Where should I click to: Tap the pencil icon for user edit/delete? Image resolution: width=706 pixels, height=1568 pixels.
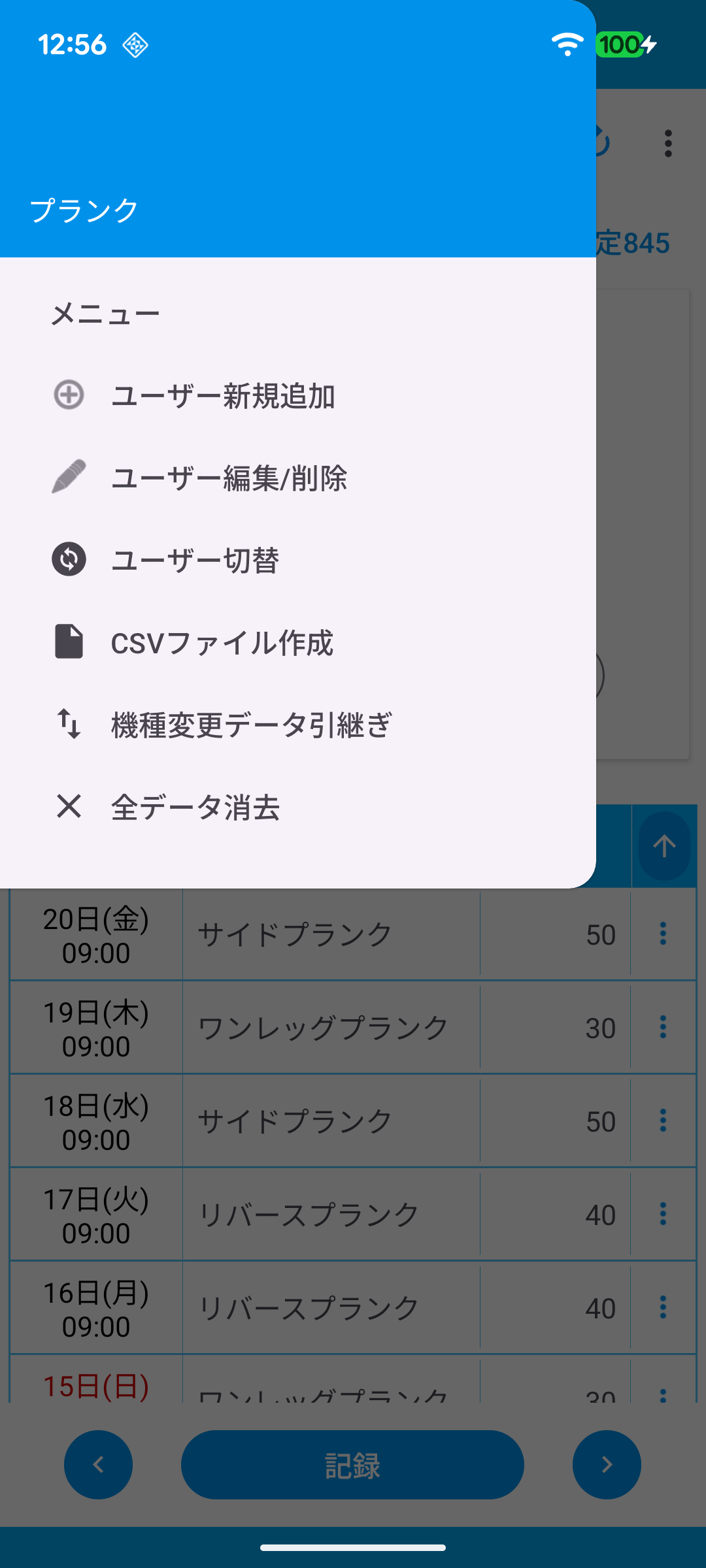69,477
